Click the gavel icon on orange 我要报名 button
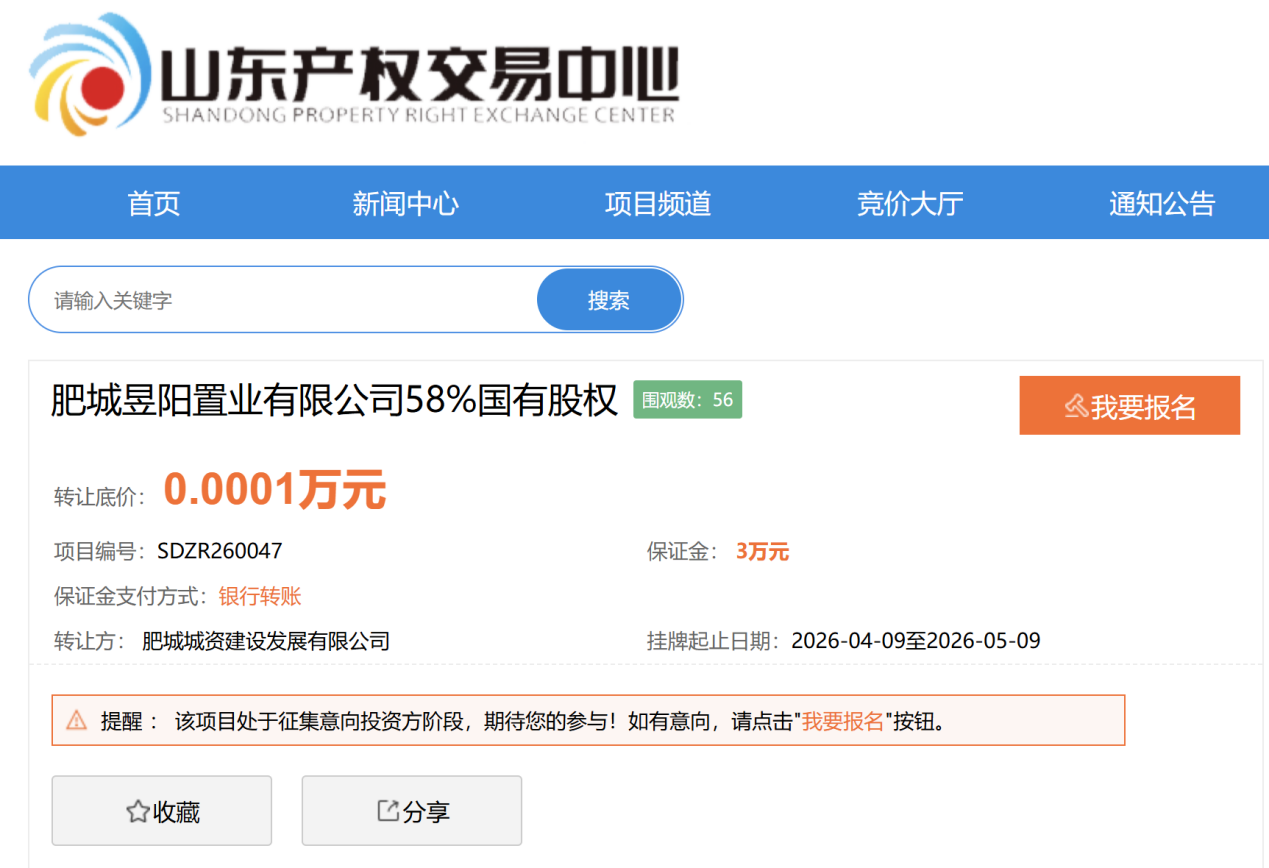 [x=1076, y=407]
